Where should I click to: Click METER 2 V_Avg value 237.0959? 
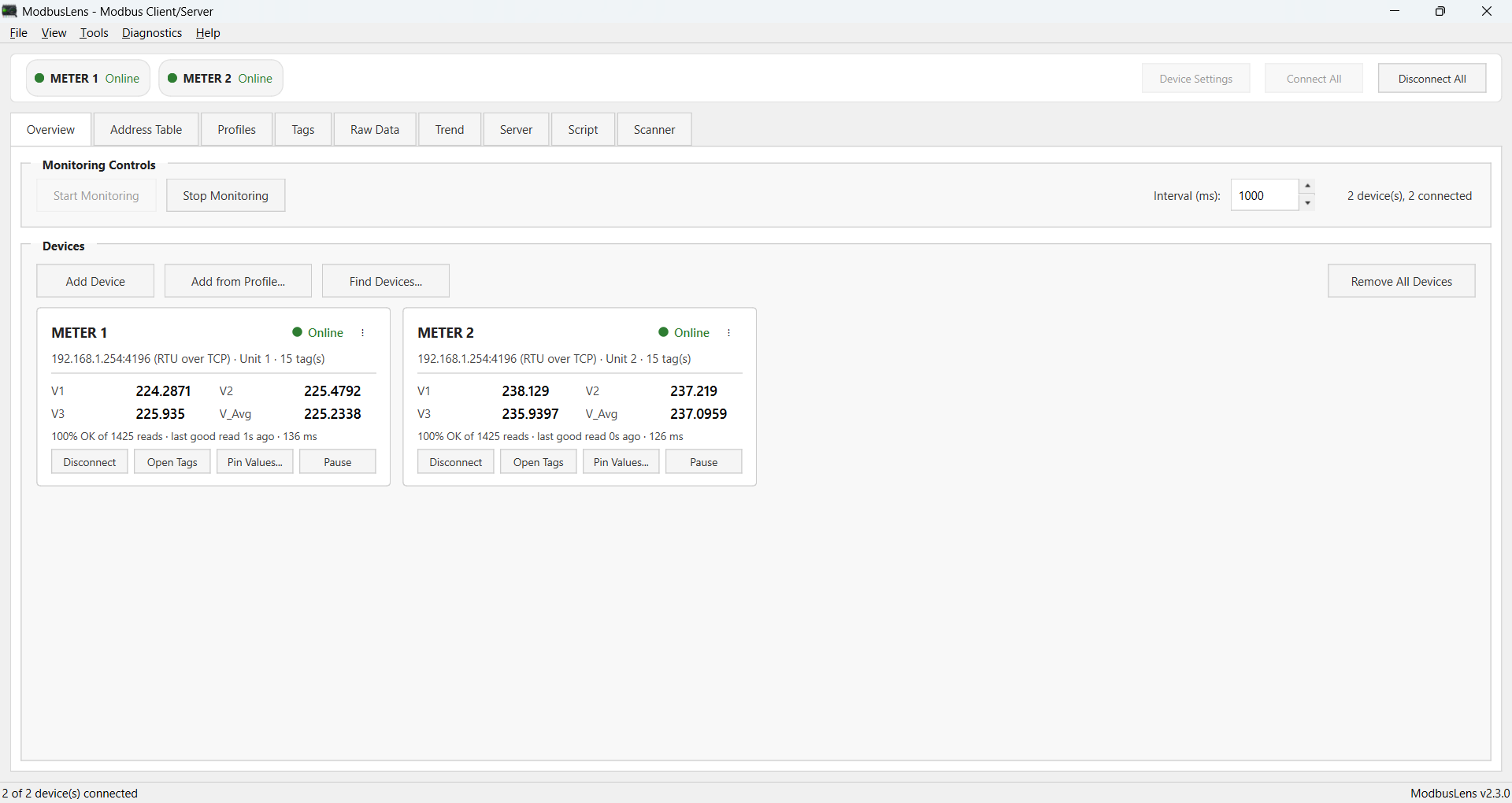click(699, 414)
